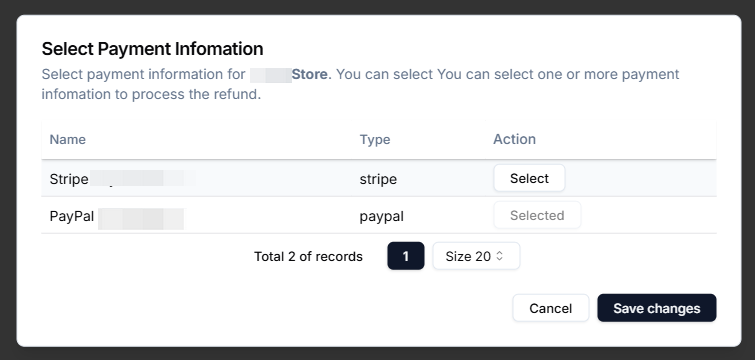755x360 pixels.
Task: Select the Stripe payment option
Action: [x=529, y=178]
